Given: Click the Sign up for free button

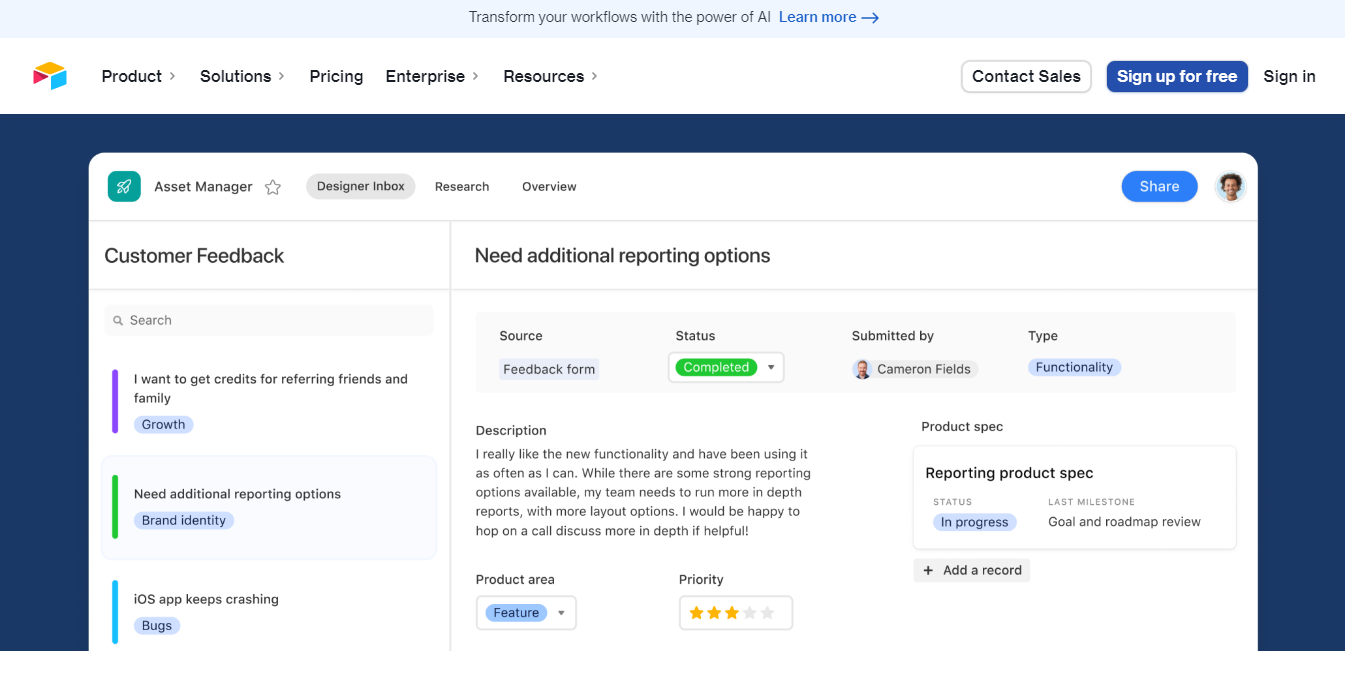Looking at the screenshot, I should 1176,76.
